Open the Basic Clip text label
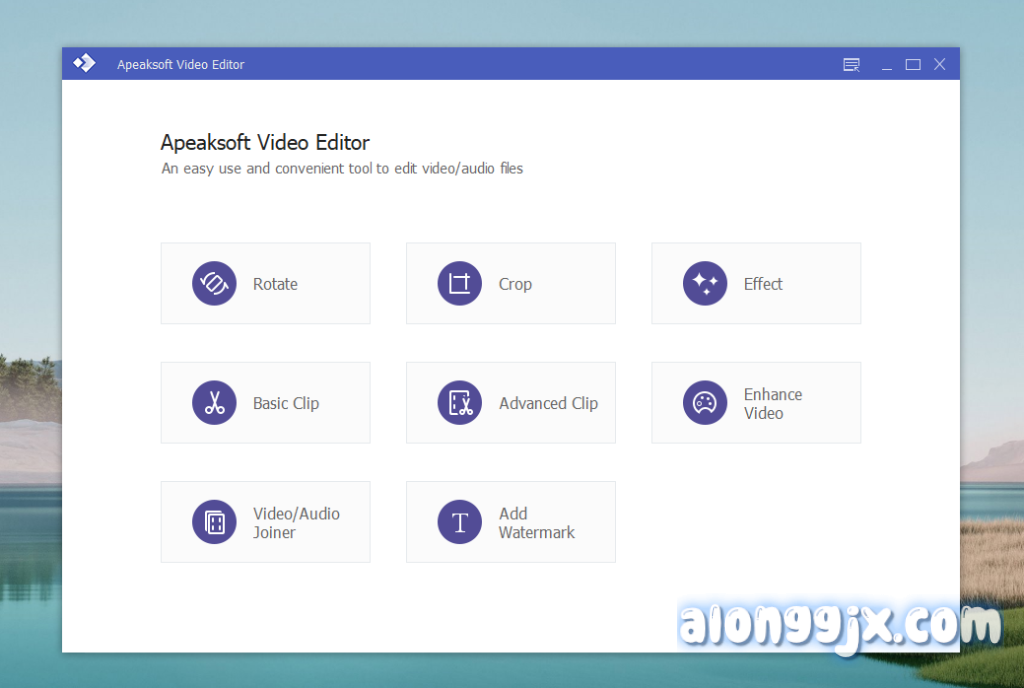Image resolution: width=1024 pixels, height=688 pixels. (286, 403)
